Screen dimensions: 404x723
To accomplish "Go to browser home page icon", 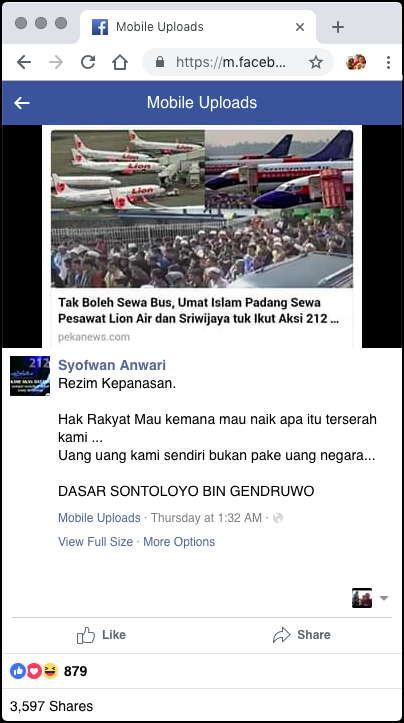I will click(x=120, y=62).
